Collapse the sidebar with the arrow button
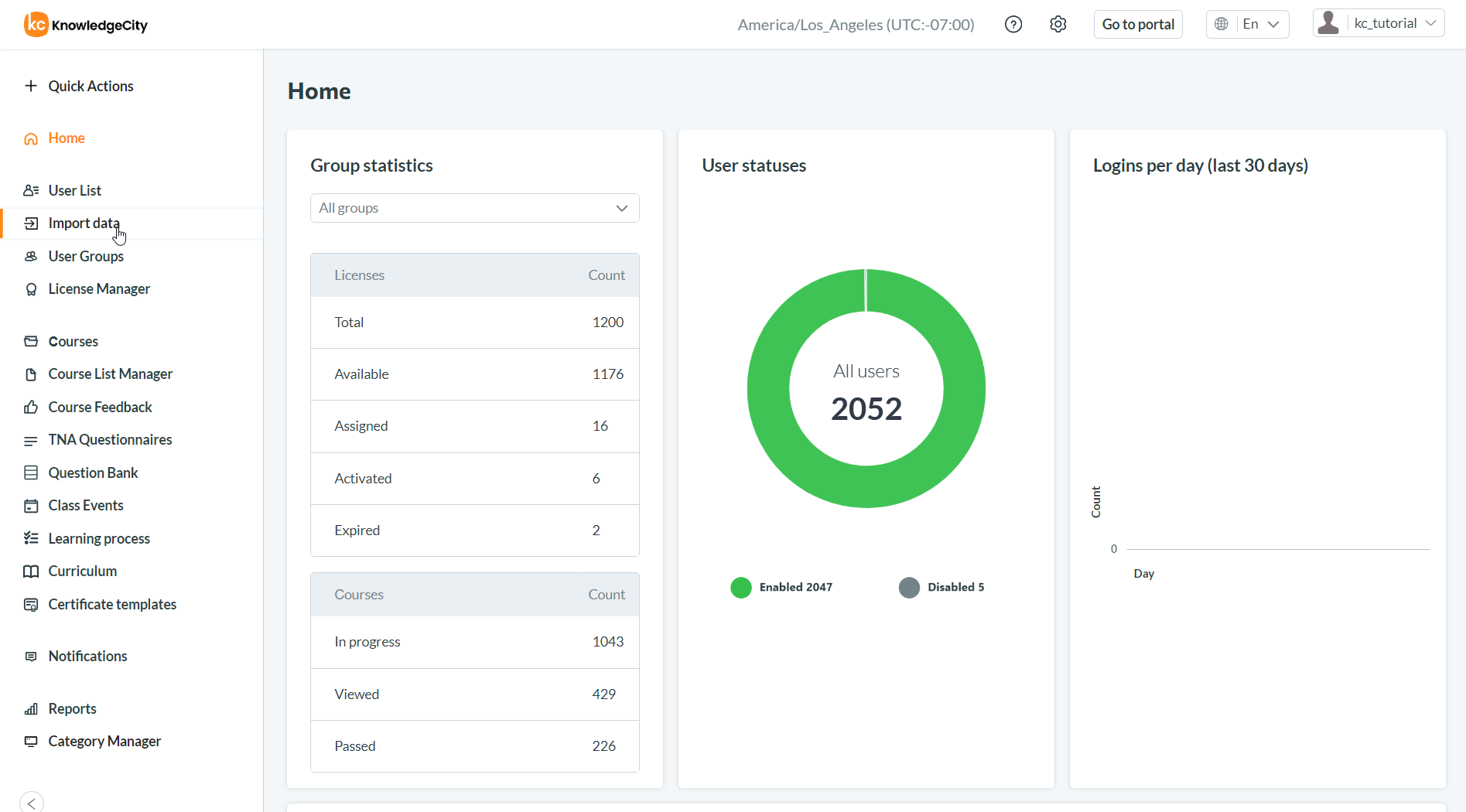The width and height of the screenshot is (1466, 812). click(x=32, y=802)
